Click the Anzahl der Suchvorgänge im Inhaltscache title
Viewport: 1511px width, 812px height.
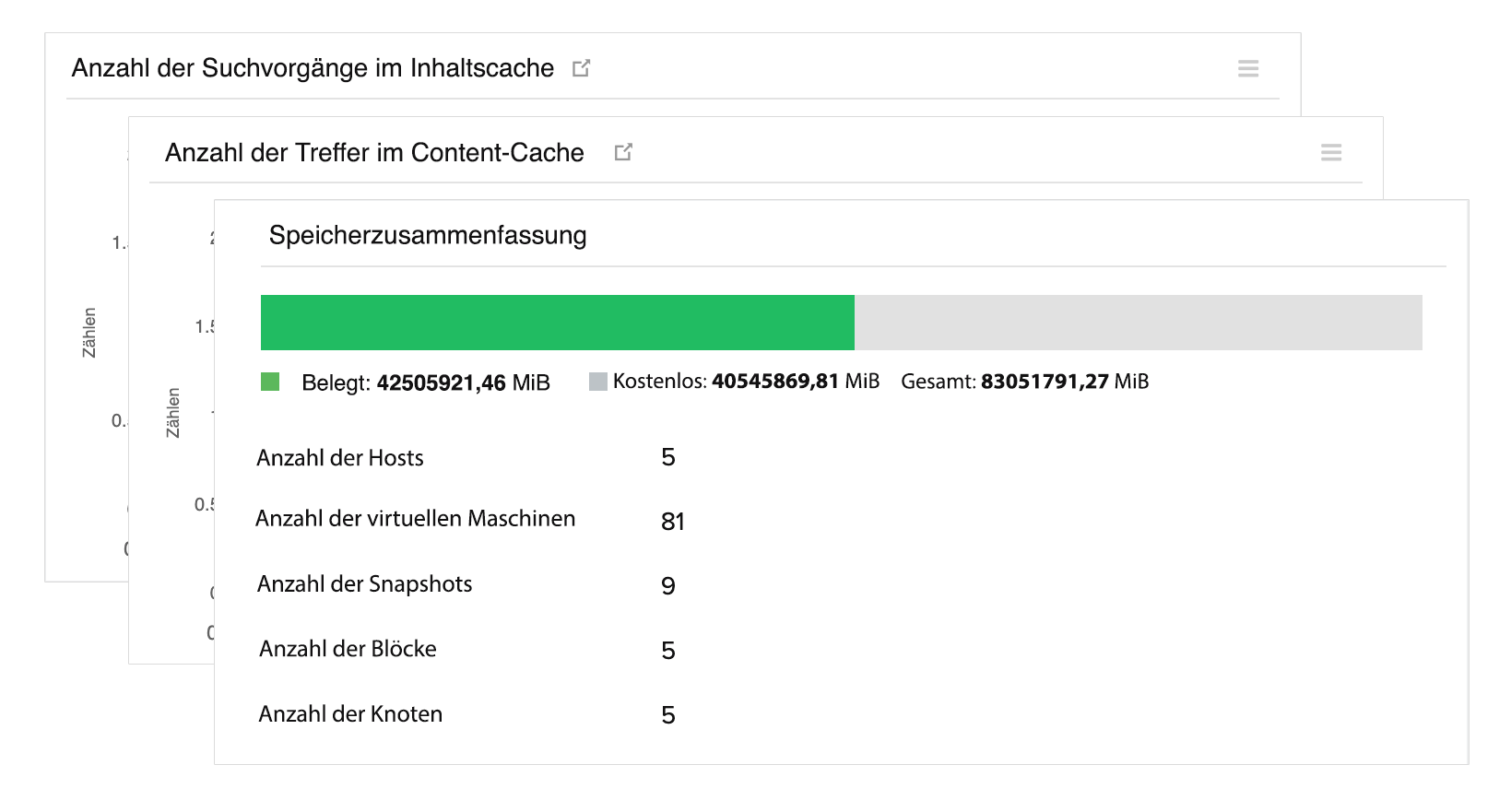[x=313, y=68]
